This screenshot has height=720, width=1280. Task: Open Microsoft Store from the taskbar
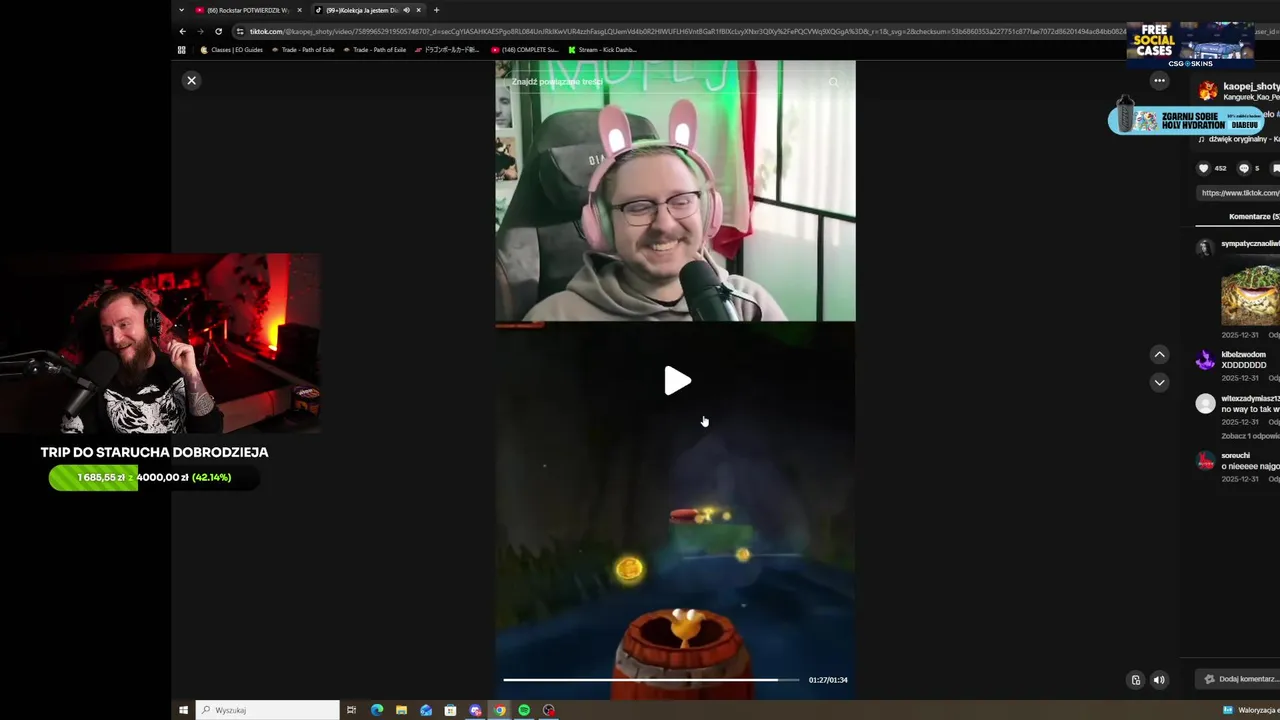pos(450,710)
